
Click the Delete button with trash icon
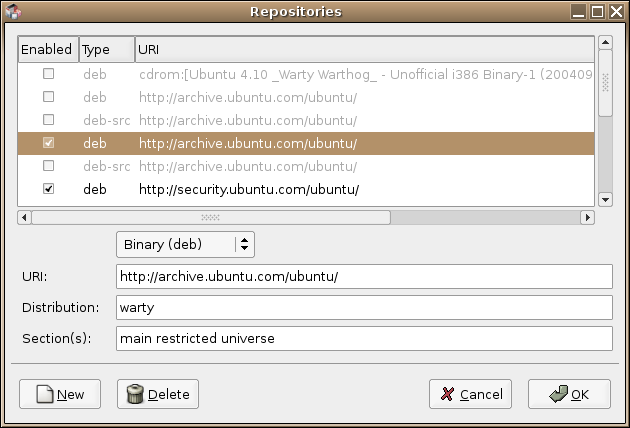(158, 394)
